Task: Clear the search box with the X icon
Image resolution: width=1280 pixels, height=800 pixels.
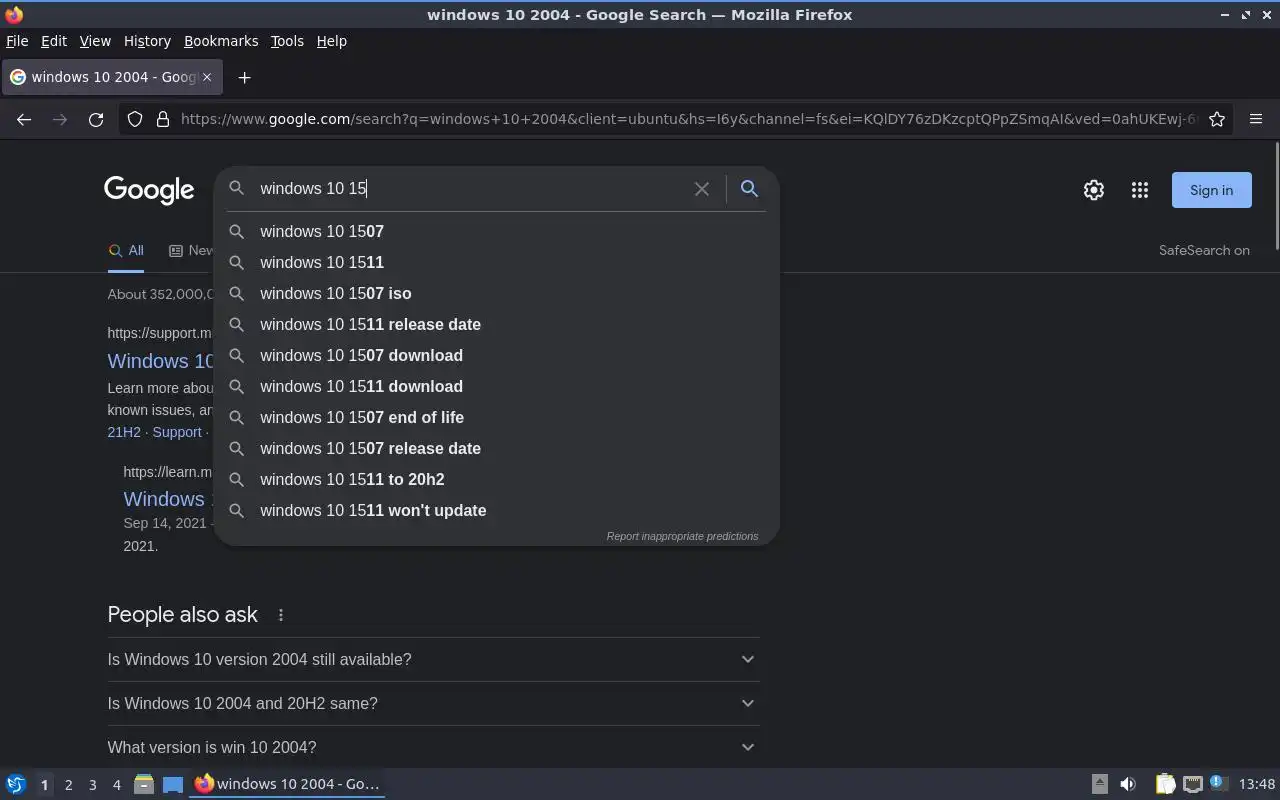Action: [x=702, y=188]
